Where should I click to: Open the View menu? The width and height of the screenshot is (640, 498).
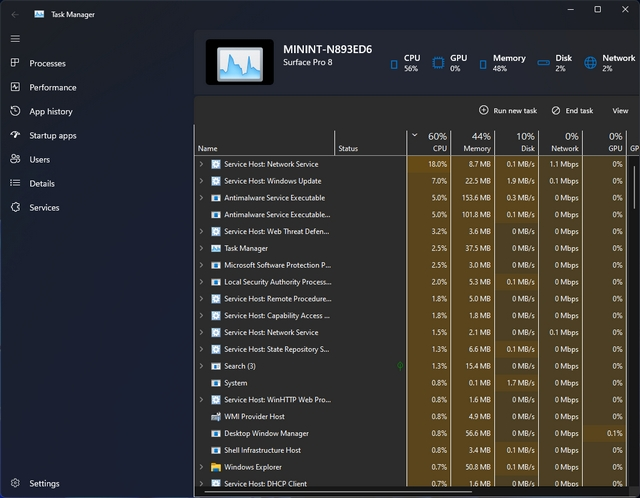(x=620, y=111)
